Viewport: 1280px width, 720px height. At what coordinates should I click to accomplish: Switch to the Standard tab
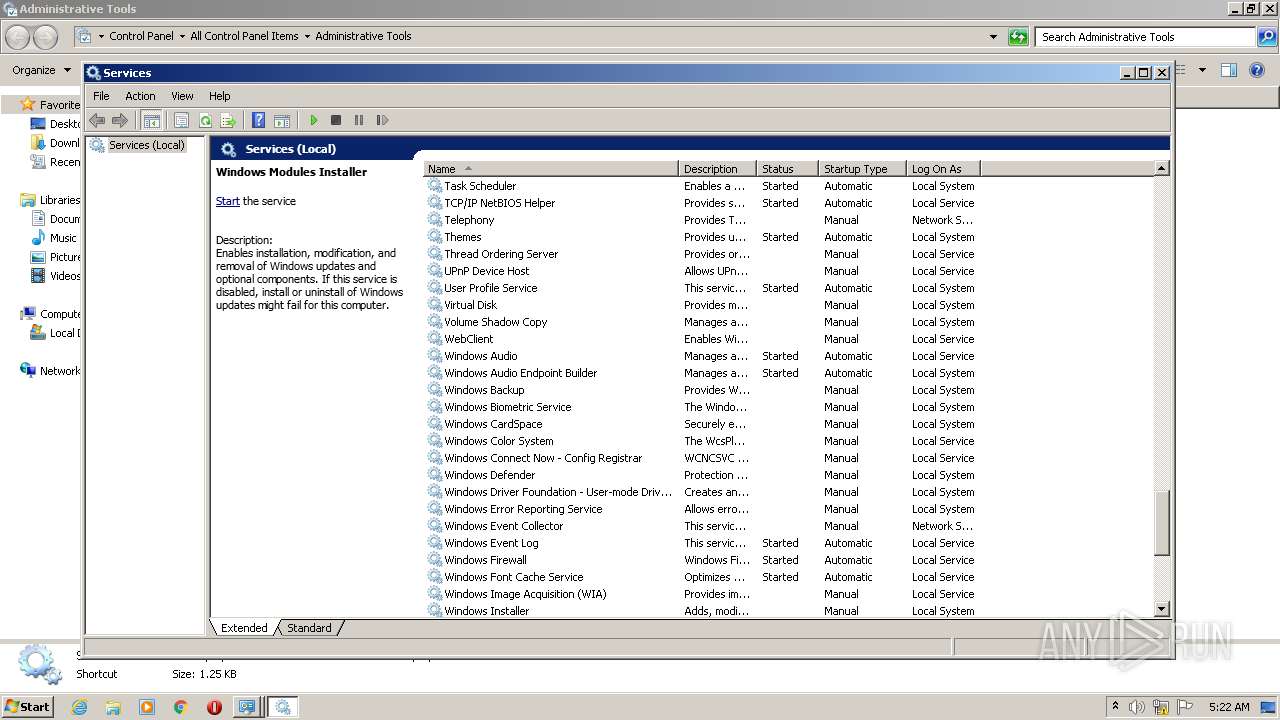[x=309, y=628]
